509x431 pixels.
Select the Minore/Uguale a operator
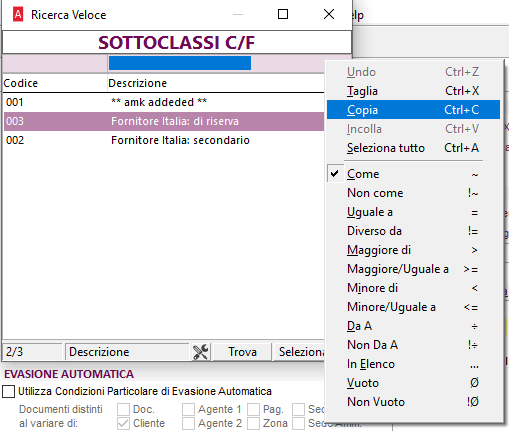point(413,307)
